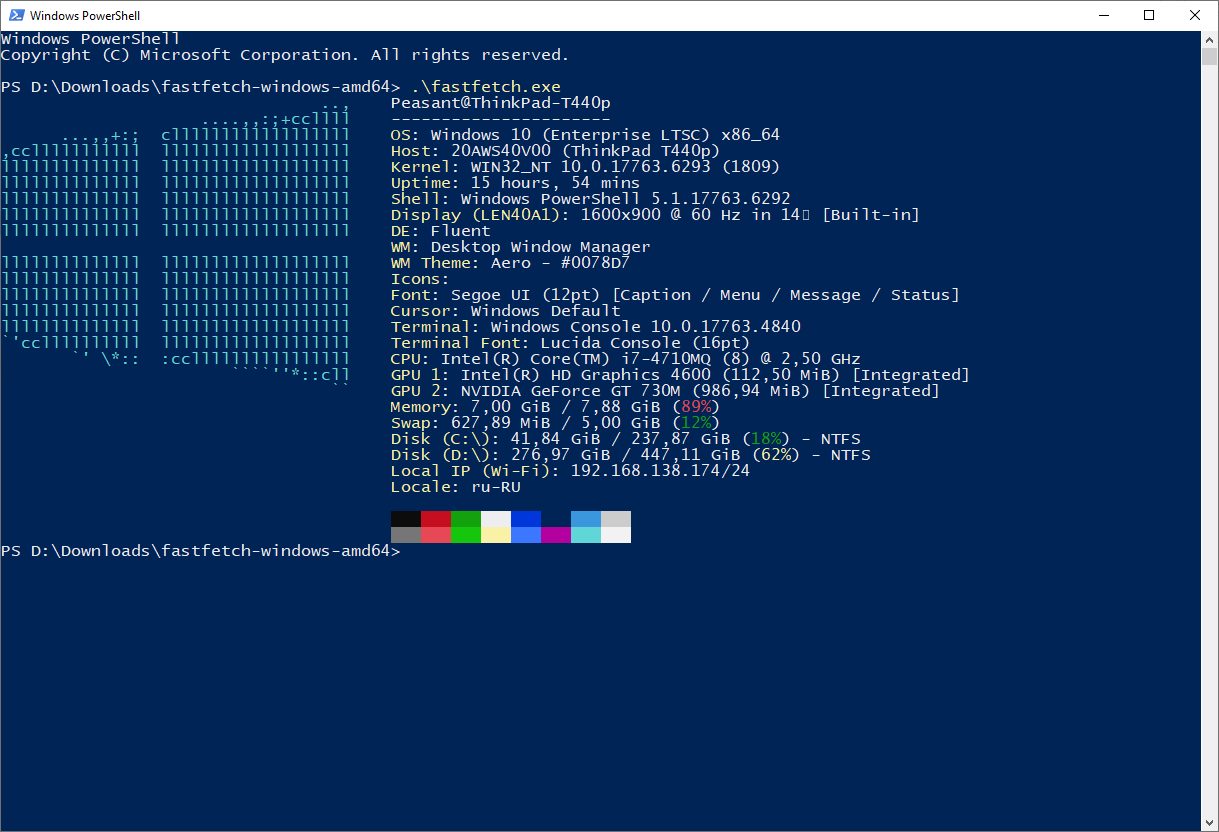Click the Disk (C:\) usage percentage '18%'
The width and height of the screenshot is (1219, 832).
tap(766, 439)
